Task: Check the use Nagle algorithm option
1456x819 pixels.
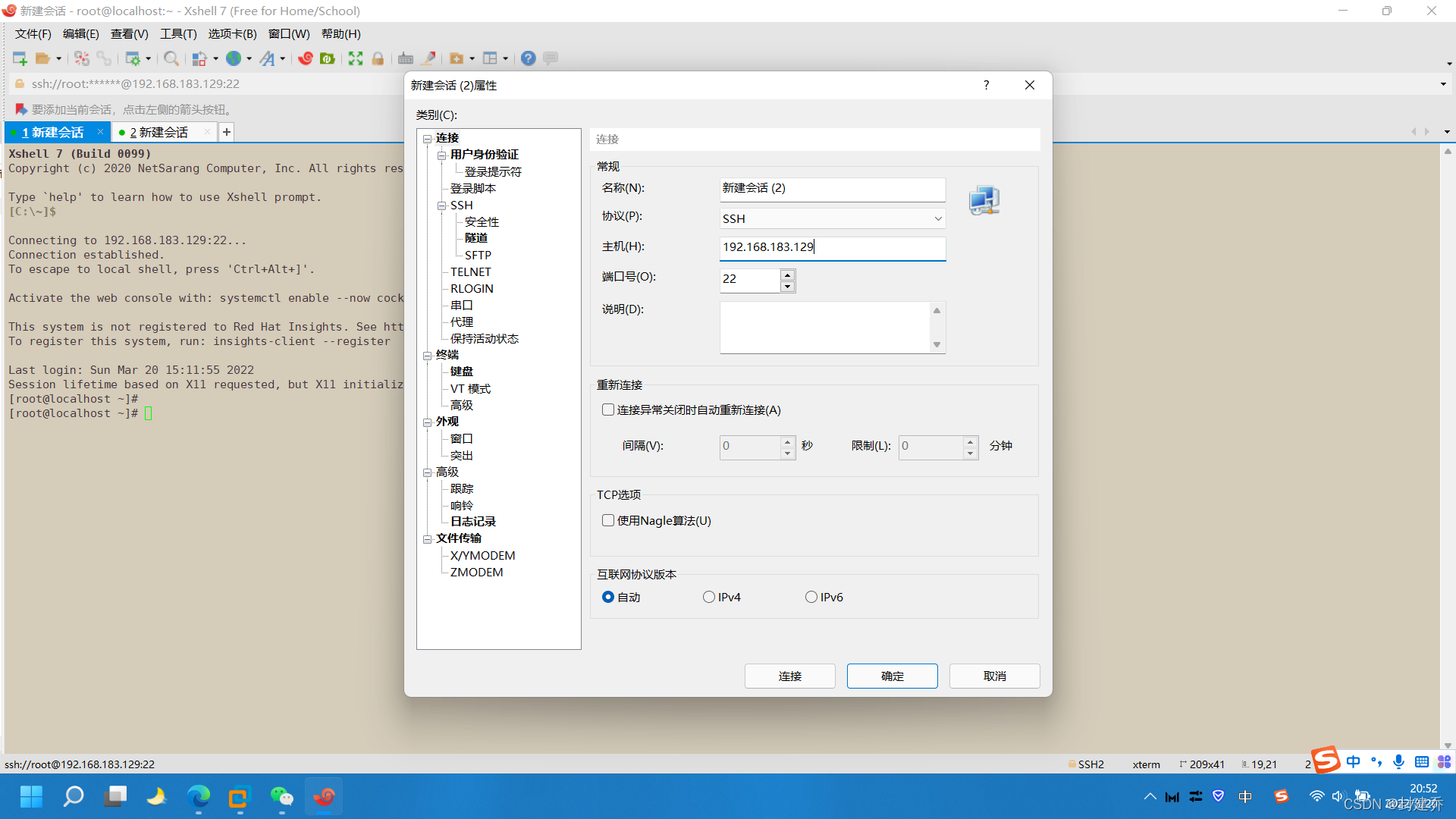Action: (x=608, y=520)
